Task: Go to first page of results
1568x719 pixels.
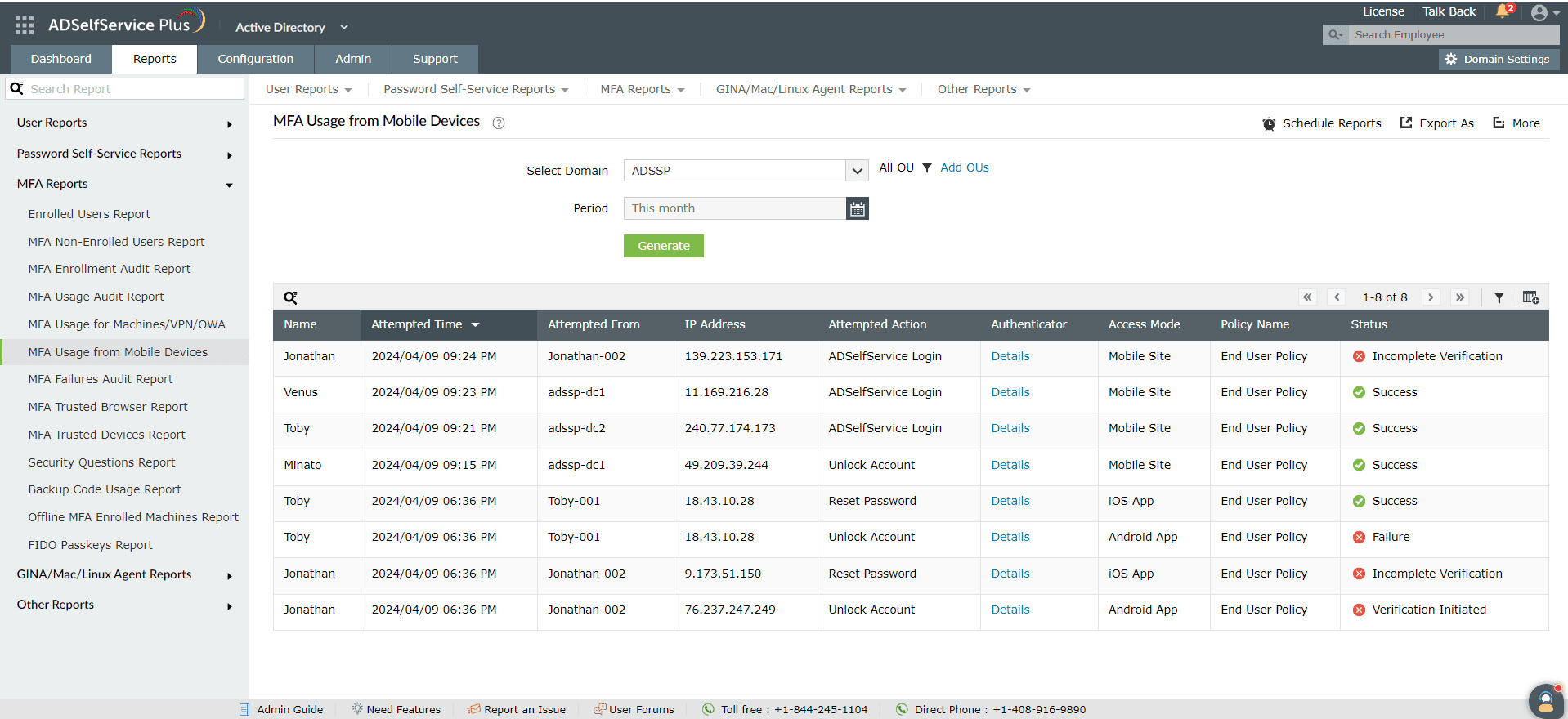Action: point(1307,297)
